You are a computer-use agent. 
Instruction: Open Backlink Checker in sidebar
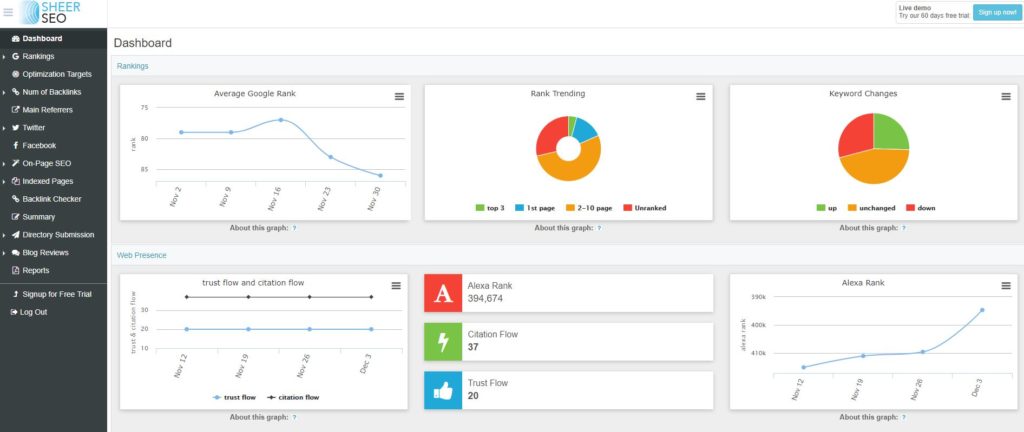tap(54, 199)
